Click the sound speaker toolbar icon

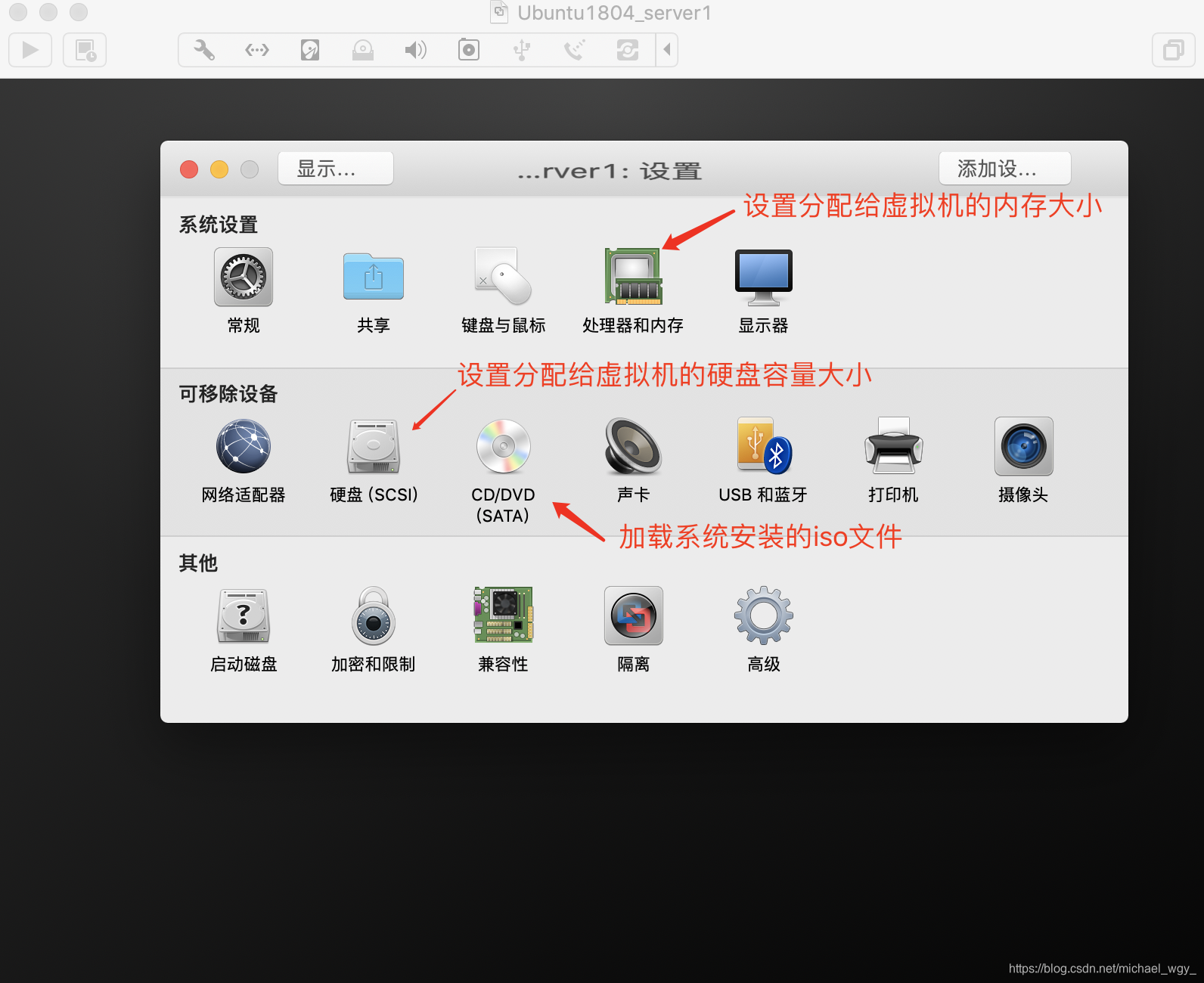[416, 50]
